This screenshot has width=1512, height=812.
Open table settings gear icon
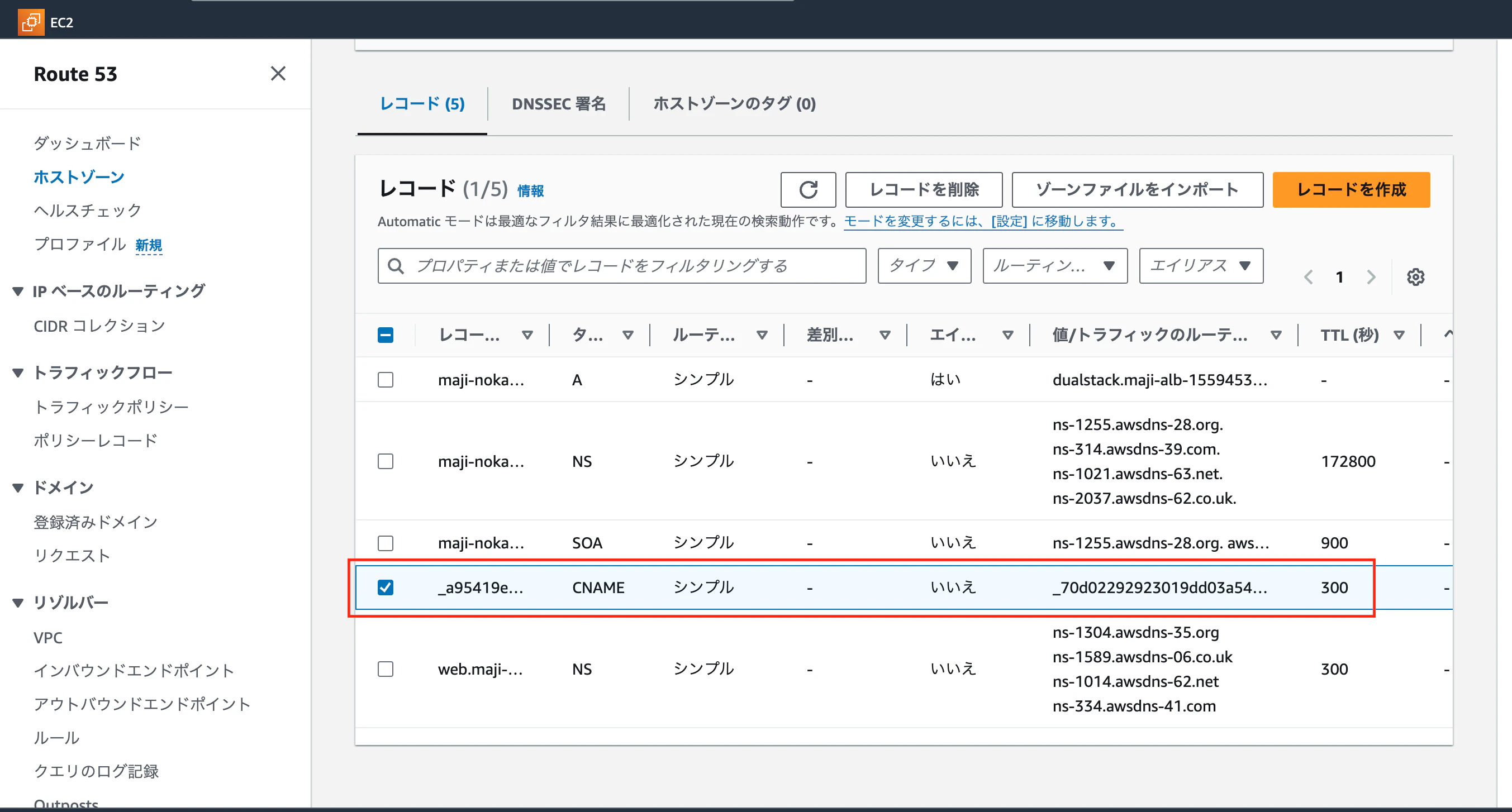[x=1415, y=277]
